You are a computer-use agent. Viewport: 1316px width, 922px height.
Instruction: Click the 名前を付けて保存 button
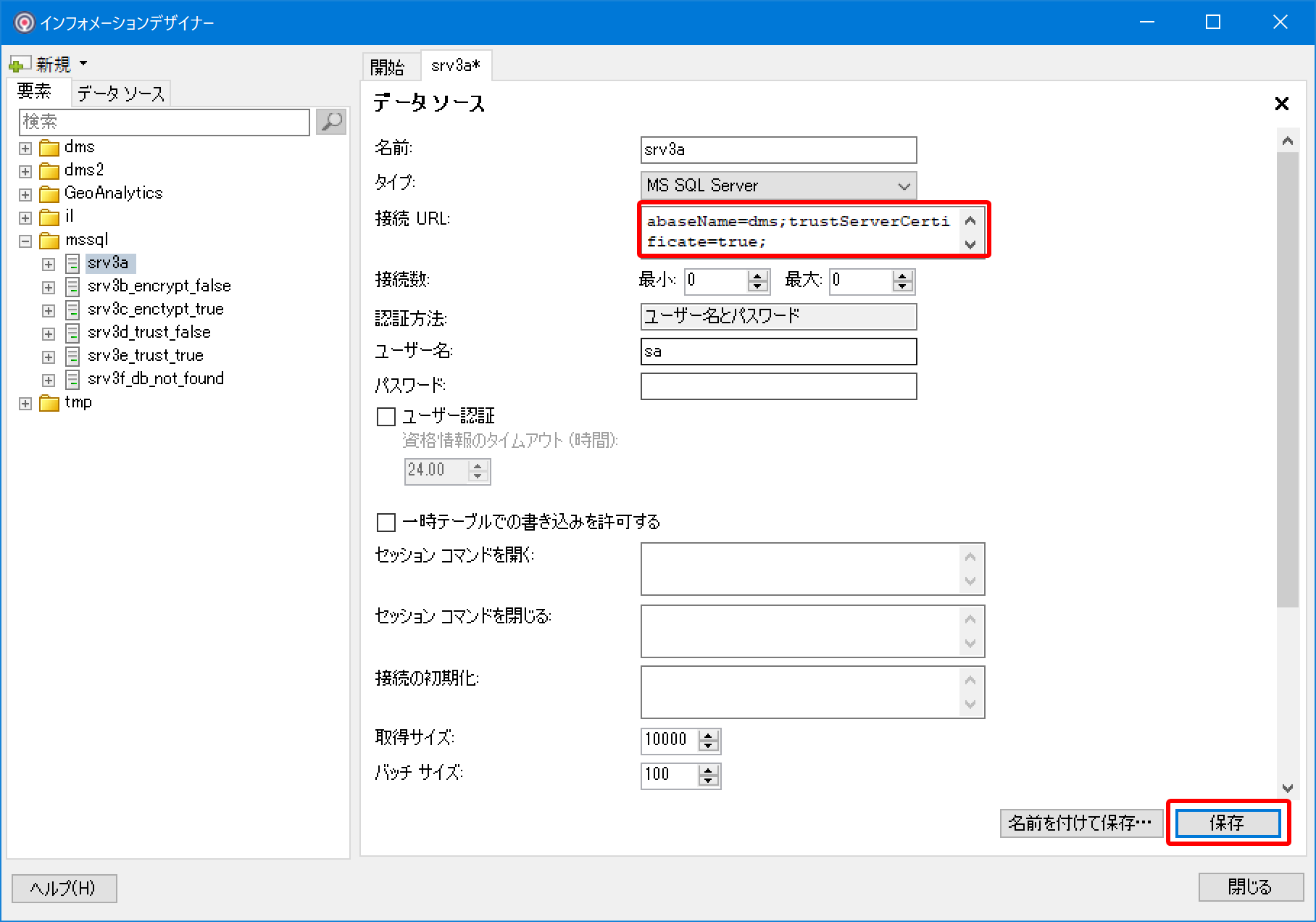click(x=1080, y=823)
